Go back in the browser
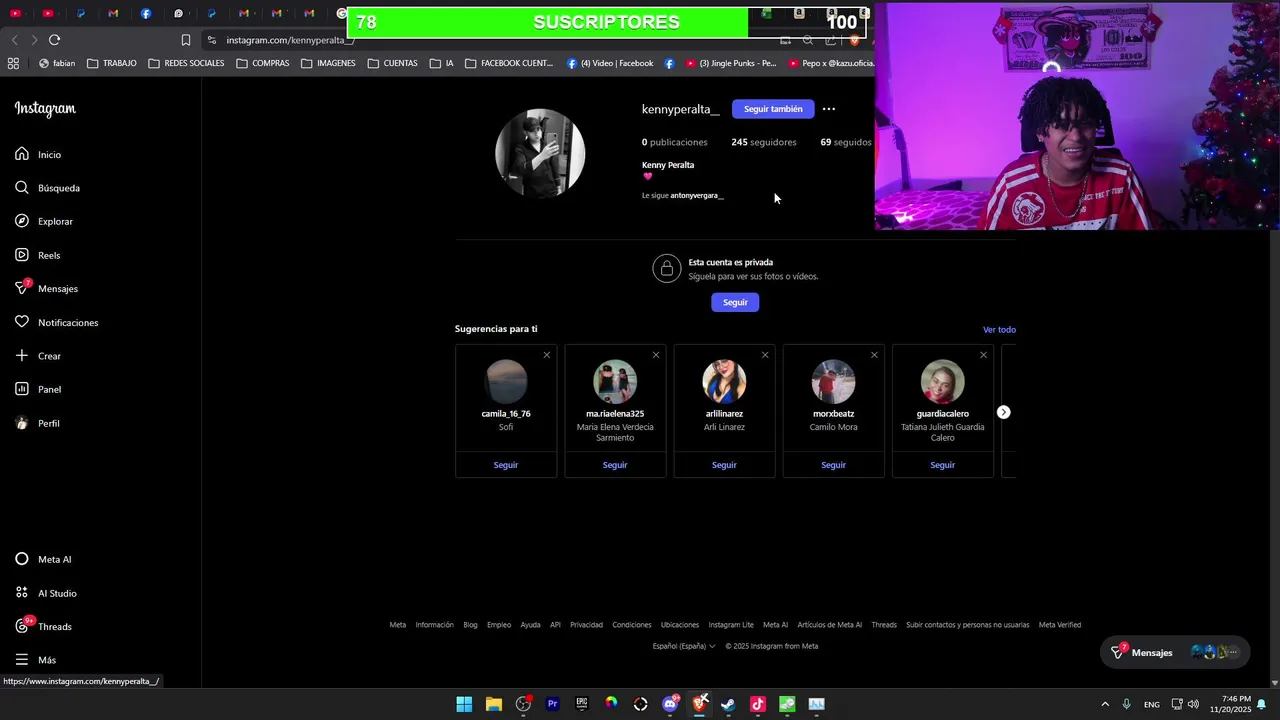Viewport: 1280px width, 720px height. (x=14, y=40)
